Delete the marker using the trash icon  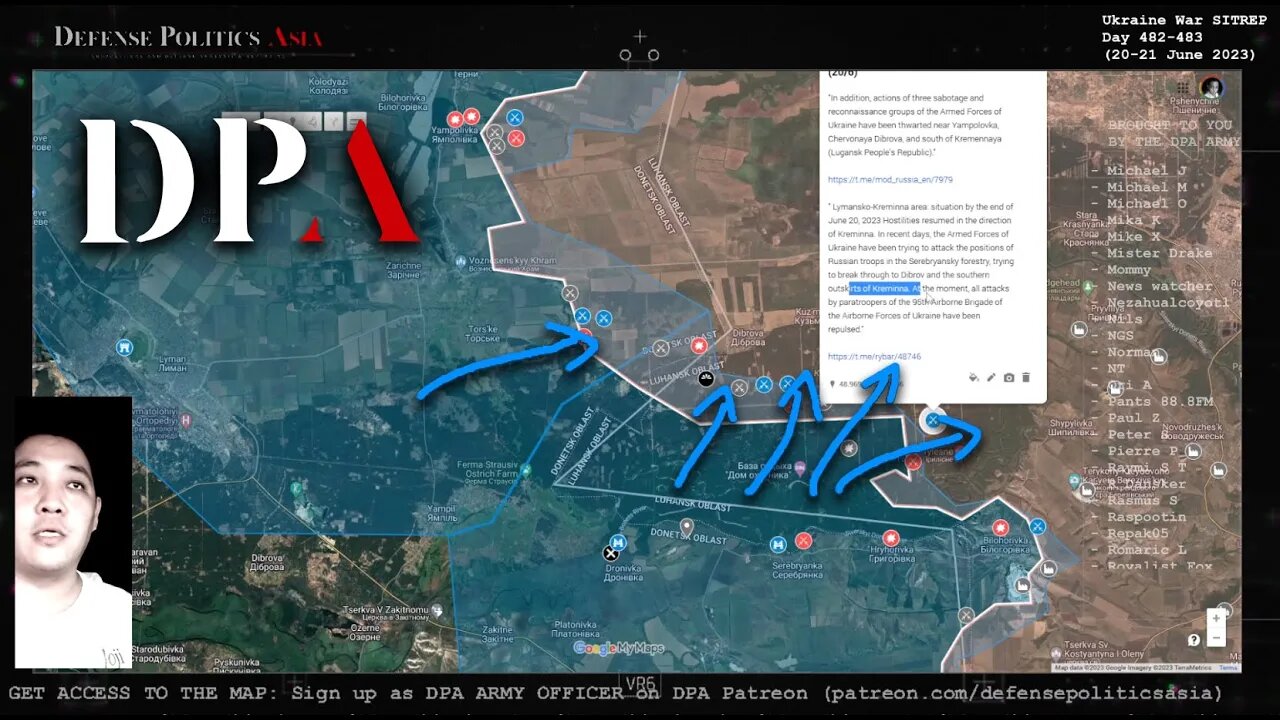[x=1026, y=377]
